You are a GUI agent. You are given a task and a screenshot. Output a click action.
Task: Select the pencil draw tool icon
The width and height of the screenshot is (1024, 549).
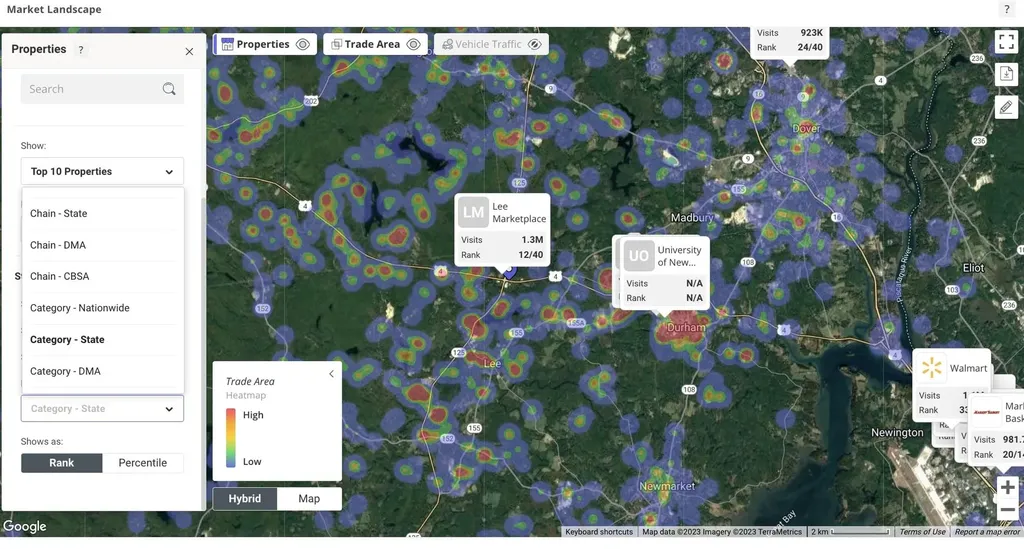click(x=1006, y=107)
